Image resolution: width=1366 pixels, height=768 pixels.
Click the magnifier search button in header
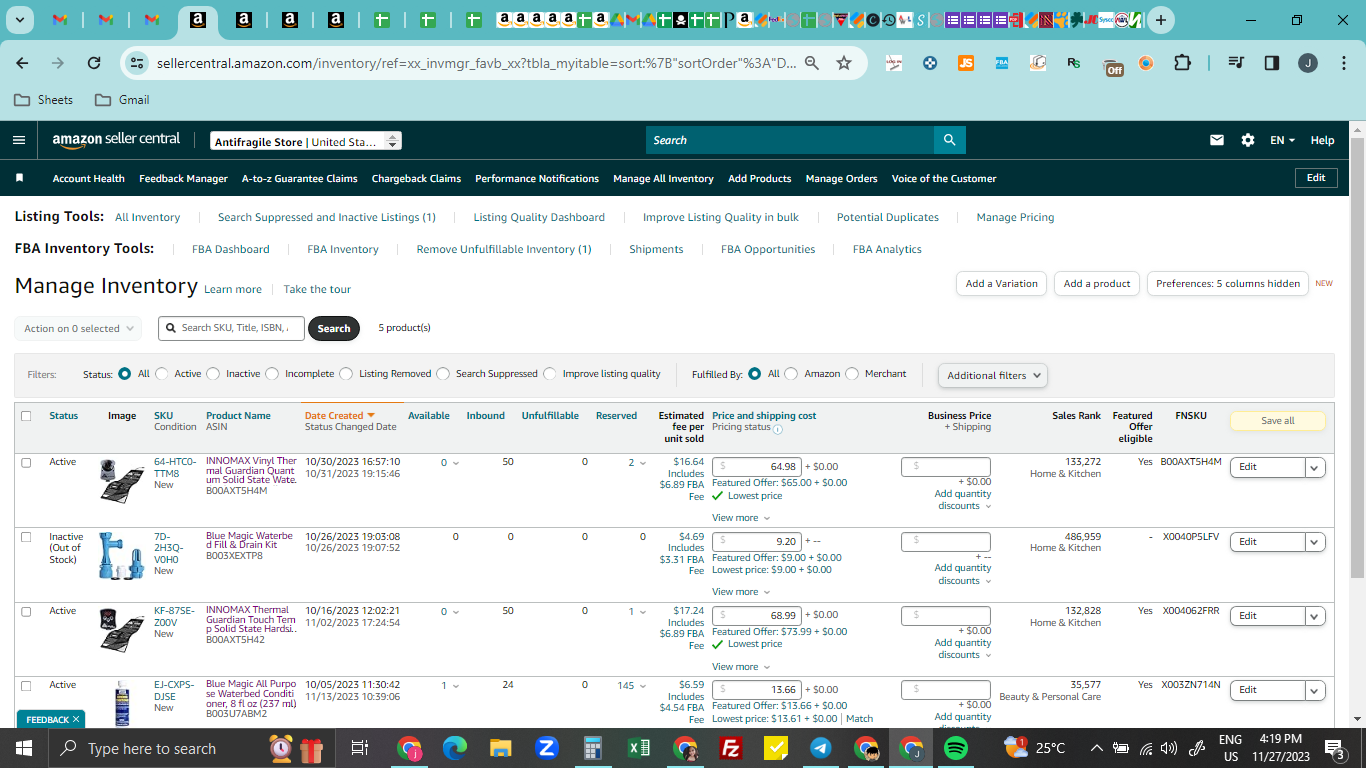(949, 140)
